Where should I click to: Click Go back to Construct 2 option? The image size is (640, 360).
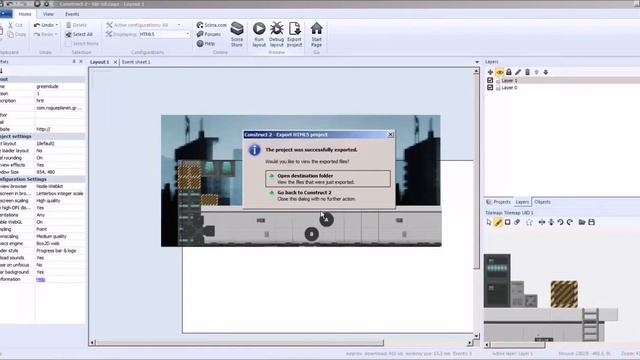pos(328,196)
